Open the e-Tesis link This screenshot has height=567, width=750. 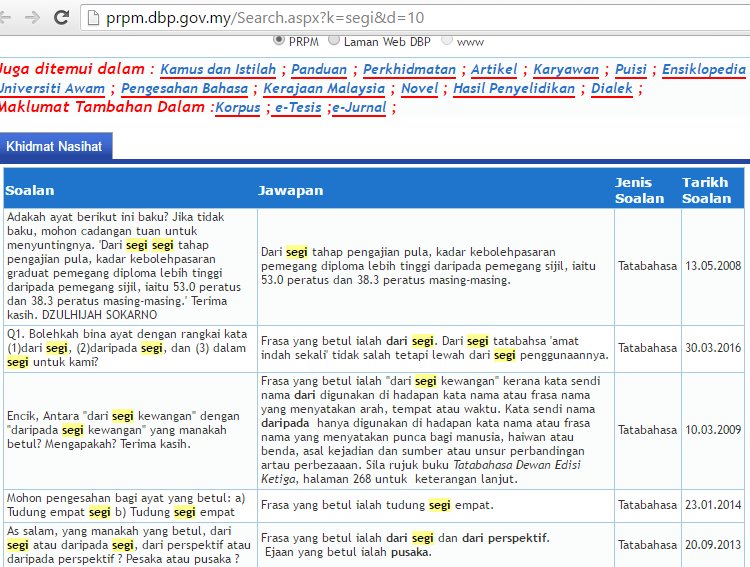pyautogui.click(x=298, y=108)
